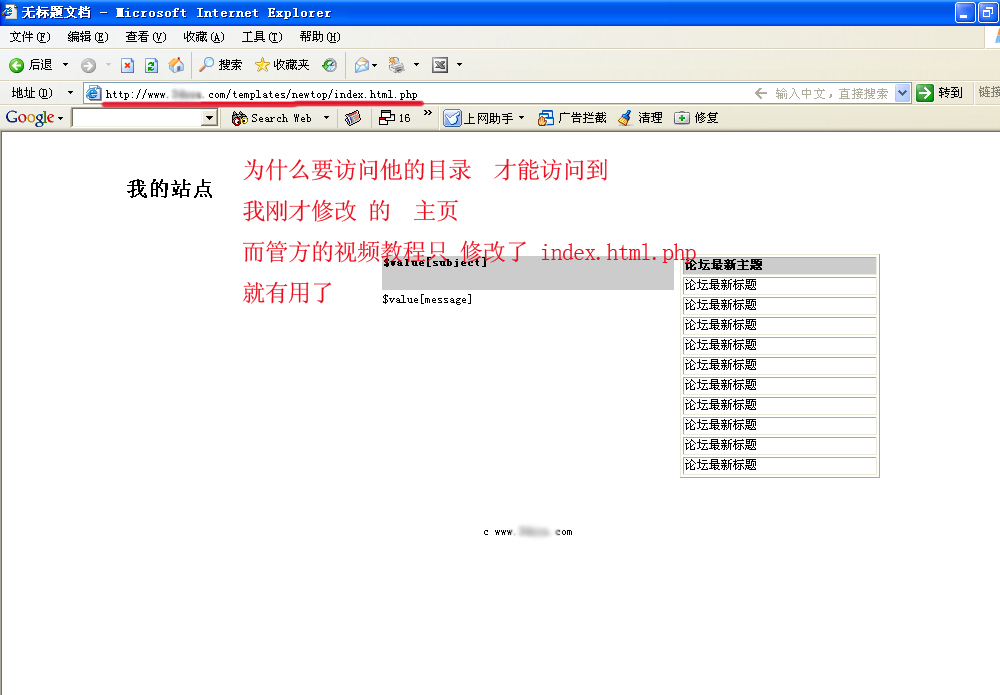Click the $value[subject] heading text
The width and height of the screenshot is (1000, 695).
tap(435, 262)
